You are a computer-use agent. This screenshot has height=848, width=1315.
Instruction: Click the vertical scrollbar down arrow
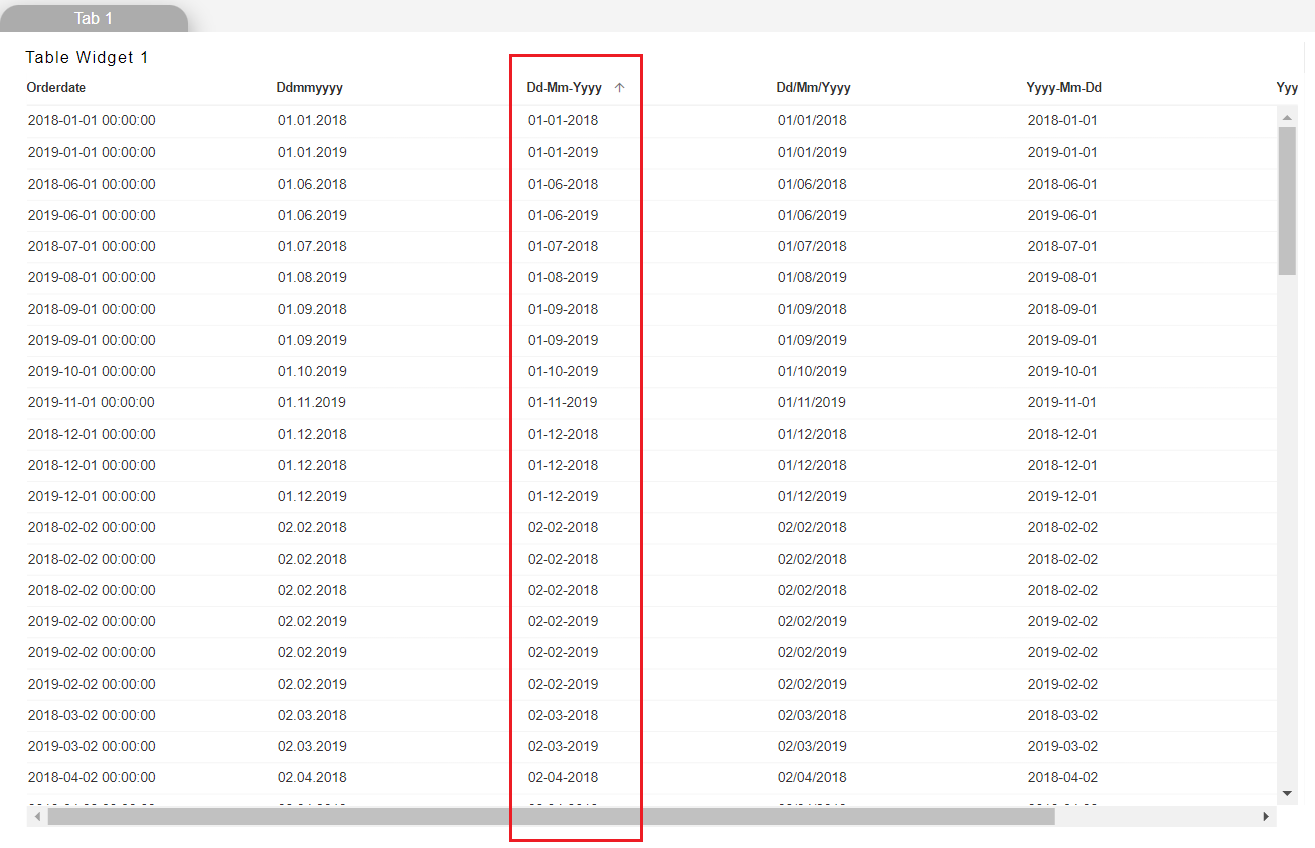1287,792
